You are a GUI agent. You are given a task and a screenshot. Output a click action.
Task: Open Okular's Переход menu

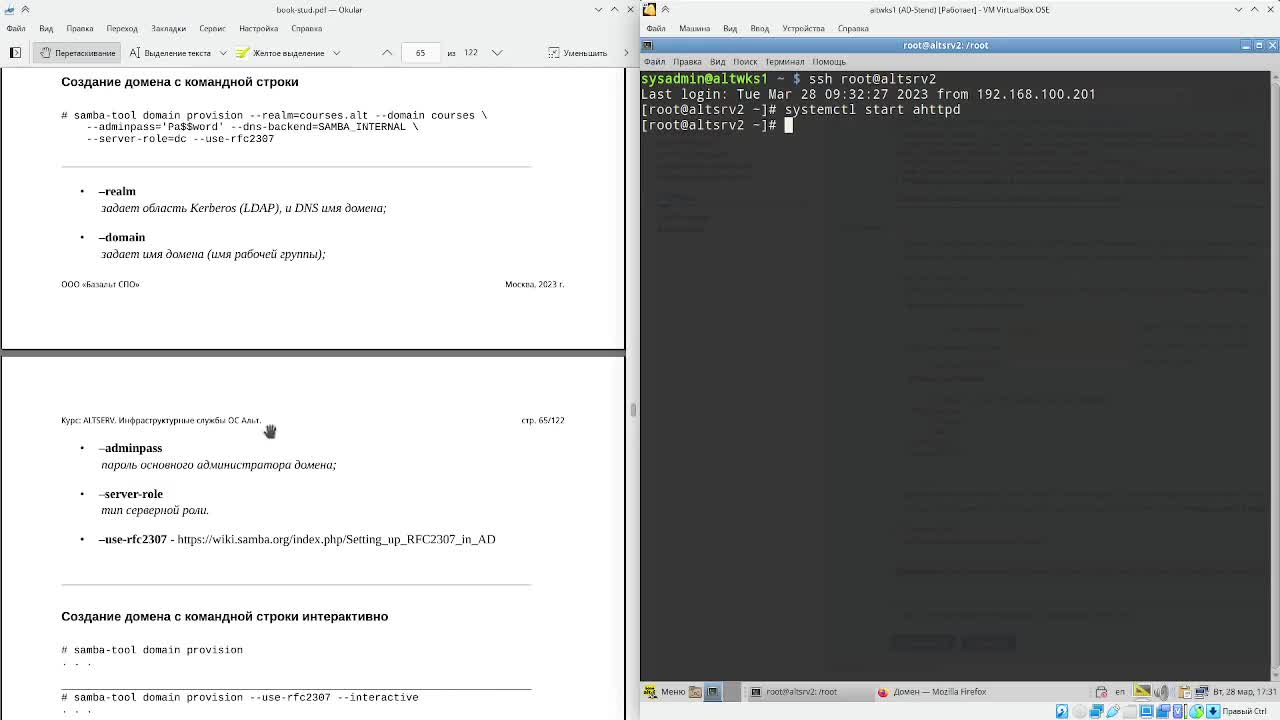pos(122,28)
